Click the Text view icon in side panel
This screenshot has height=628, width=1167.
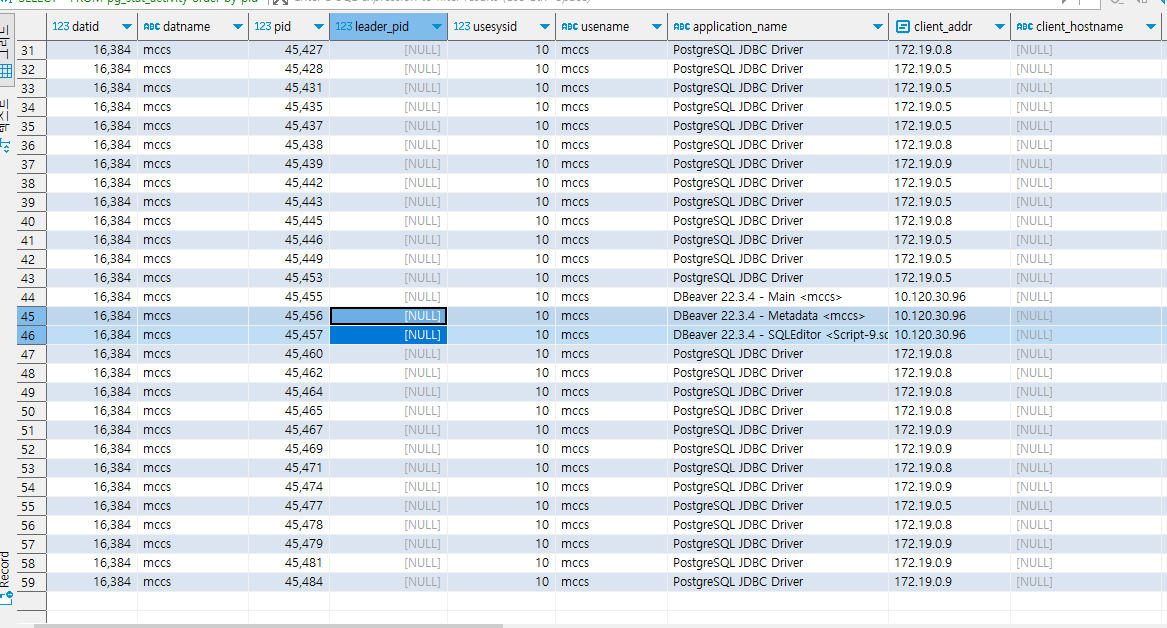coord(6,144)
